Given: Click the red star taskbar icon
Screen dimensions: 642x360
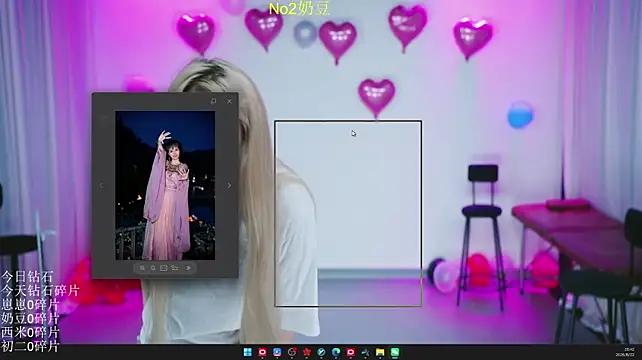Looking at the screenshot, I should [307, 352].
